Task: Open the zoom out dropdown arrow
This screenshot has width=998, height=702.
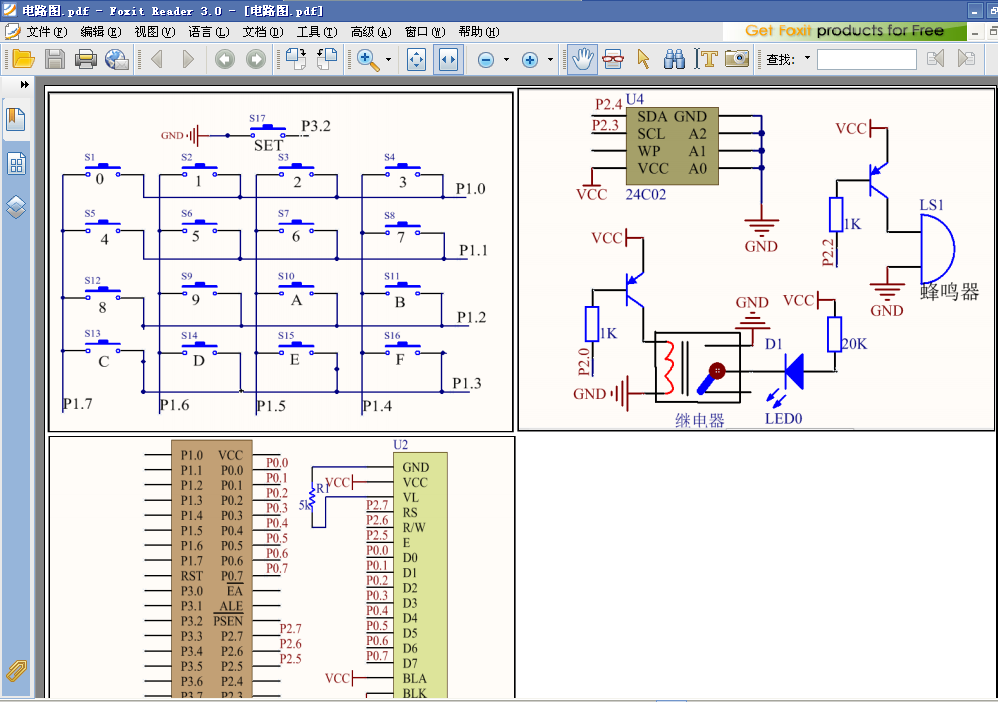Action: point(507,60)
